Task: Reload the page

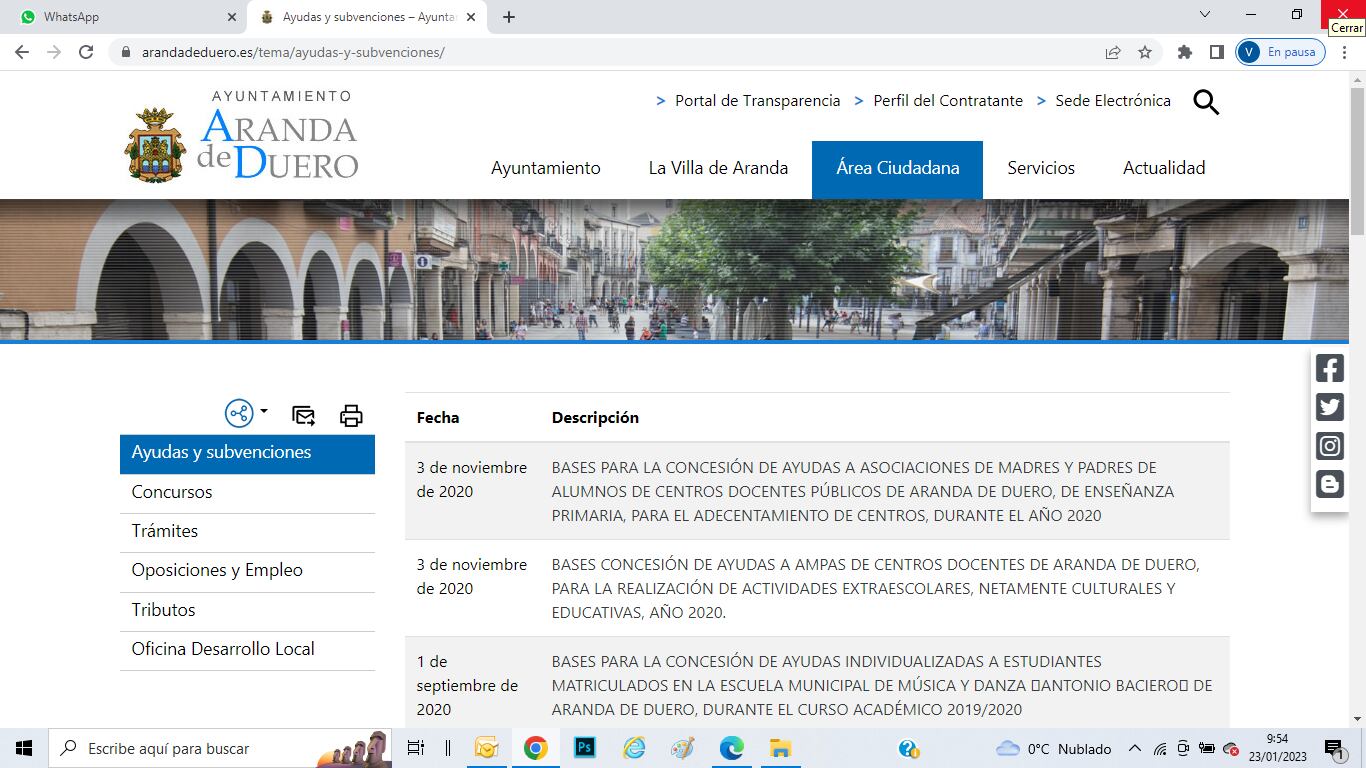Action: click(86, 52)
